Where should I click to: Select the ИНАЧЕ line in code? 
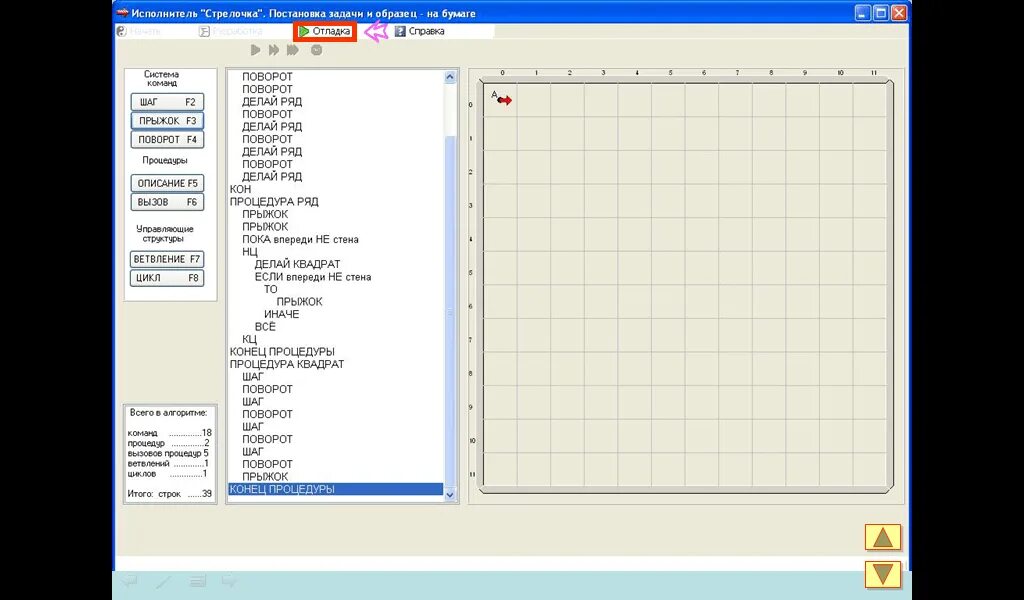281,314
